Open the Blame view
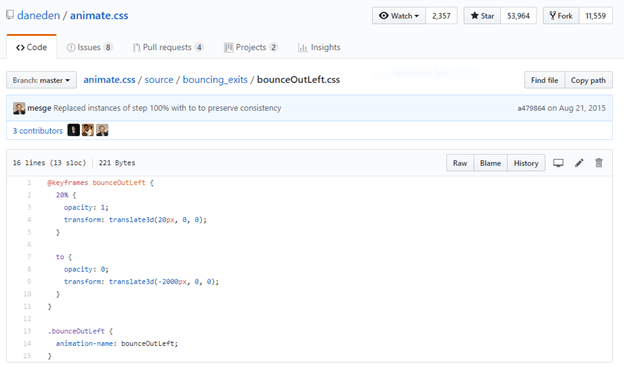The image size is (624, 370). pos(490,163)
